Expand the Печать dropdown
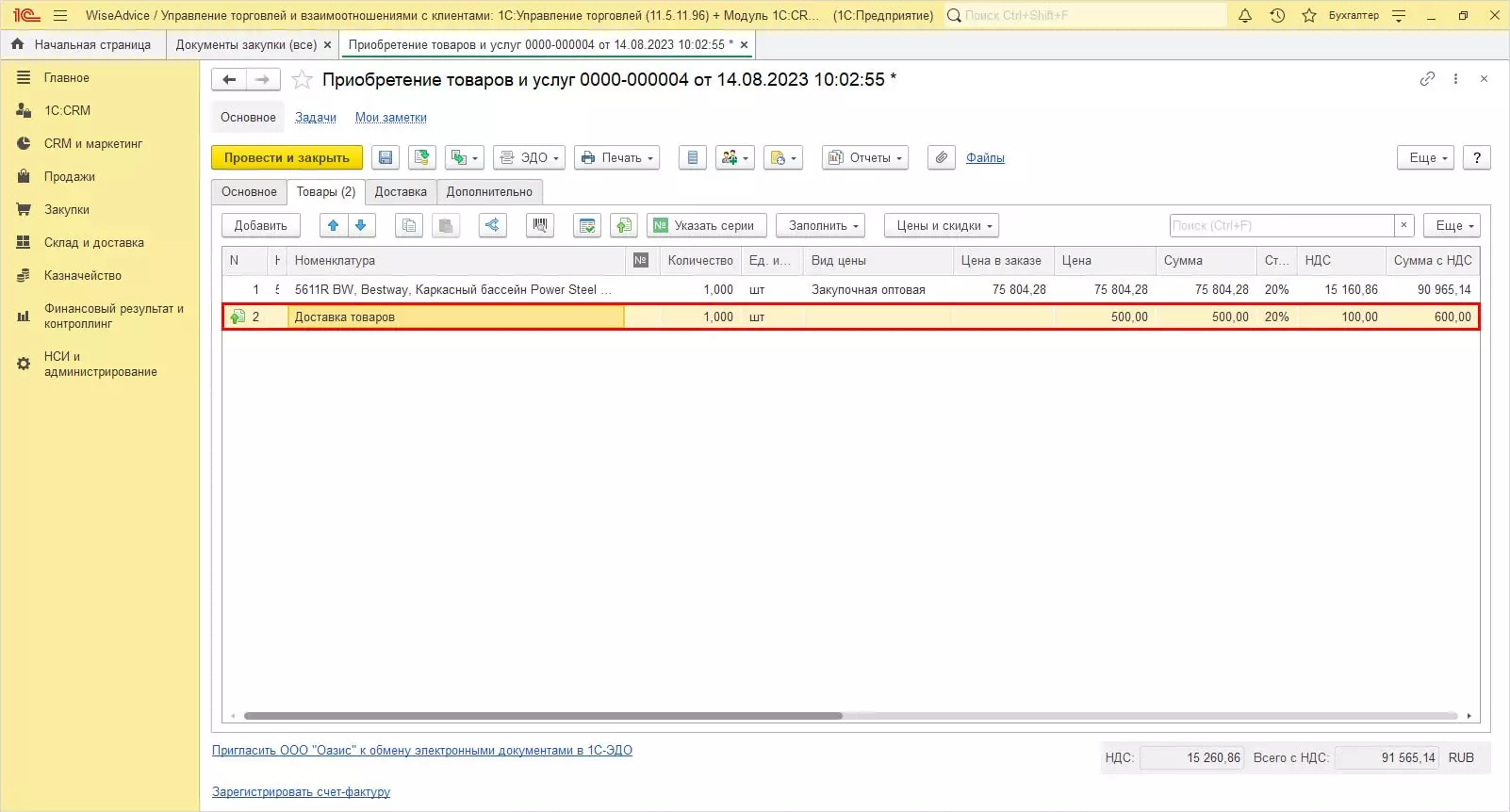The width and height of the screenshot is (1510, 812). coord(617,157)
